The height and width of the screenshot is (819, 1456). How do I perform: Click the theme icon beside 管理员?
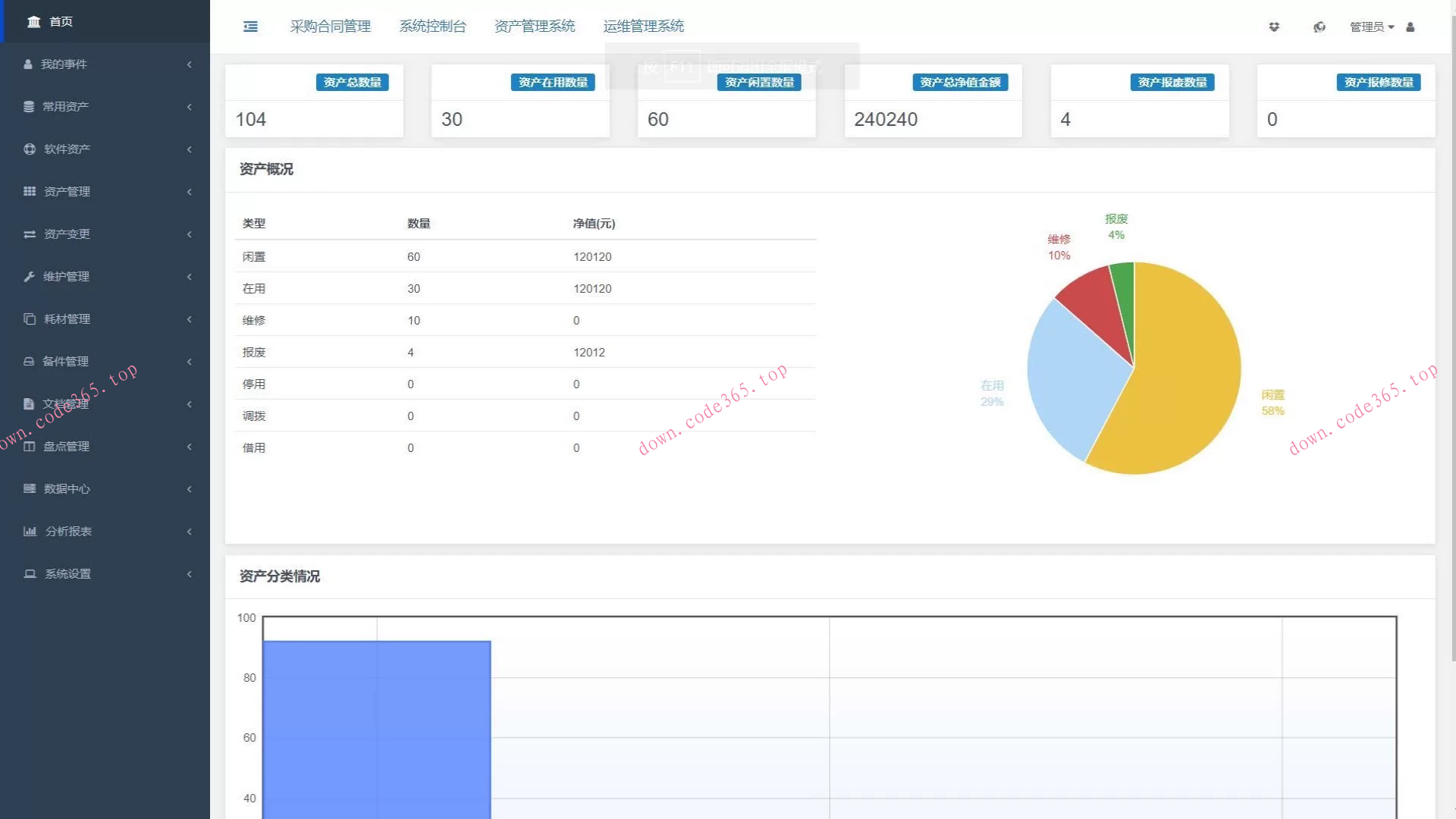tap(1319, 27)
